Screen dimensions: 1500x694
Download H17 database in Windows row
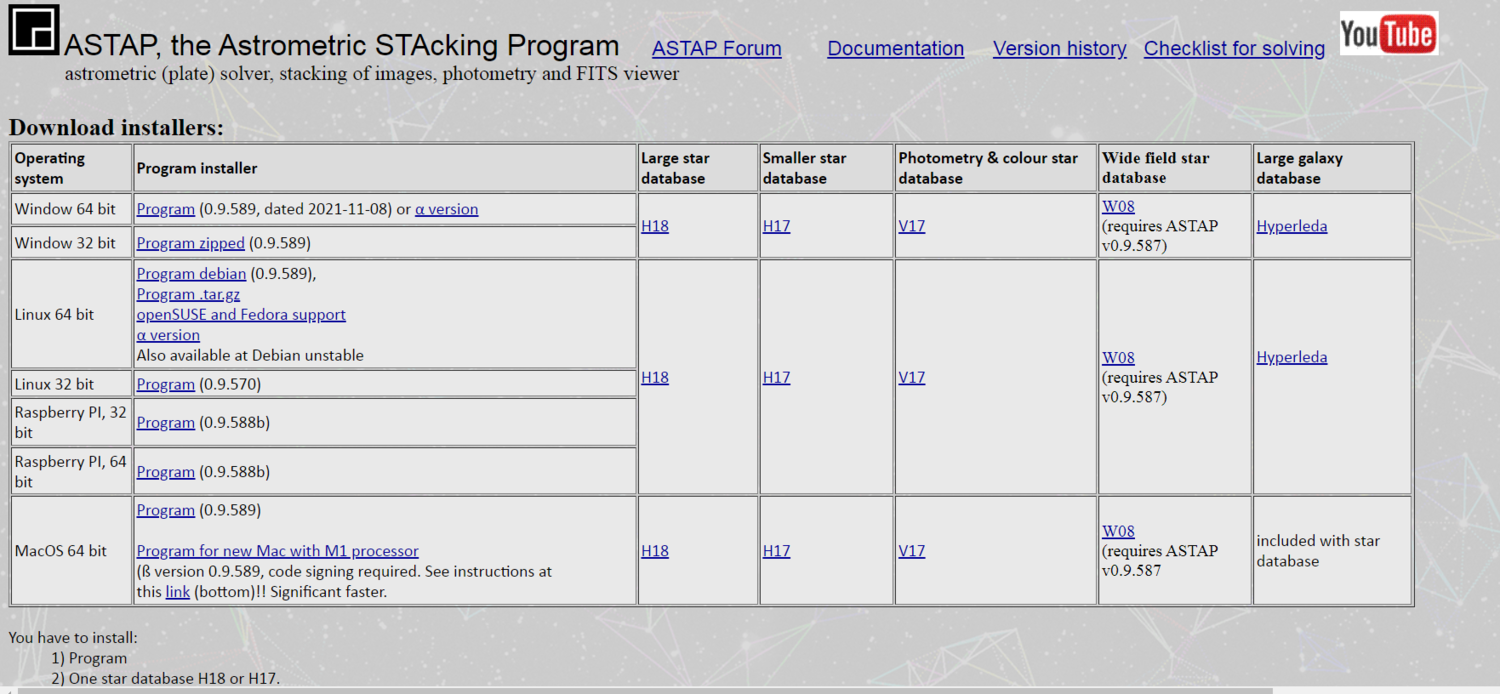[x=776, y=226]
